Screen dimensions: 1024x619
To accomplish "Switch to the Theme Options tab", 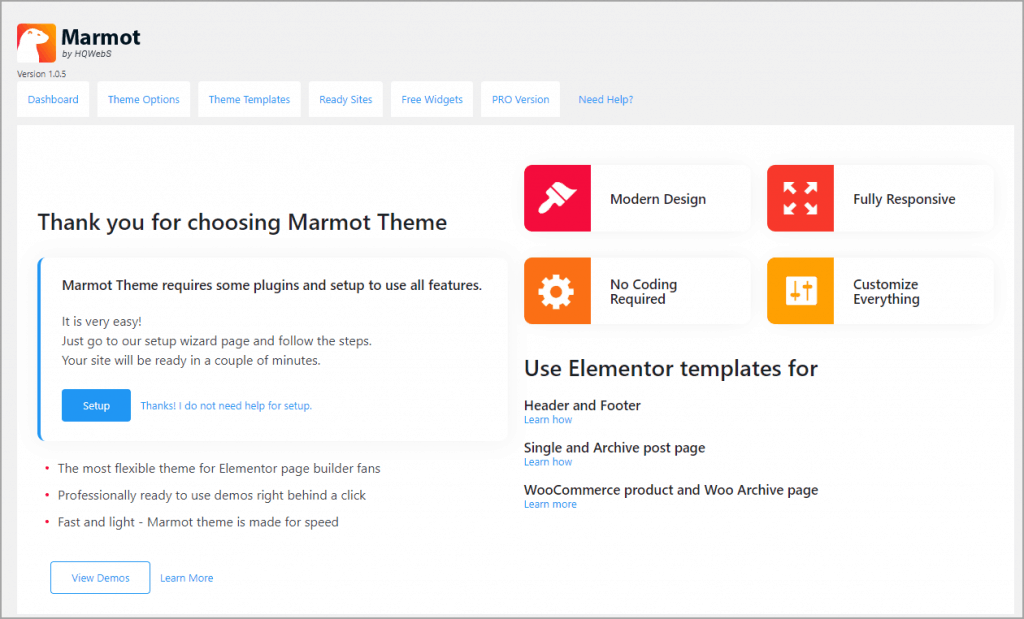I will coord(144,100).
